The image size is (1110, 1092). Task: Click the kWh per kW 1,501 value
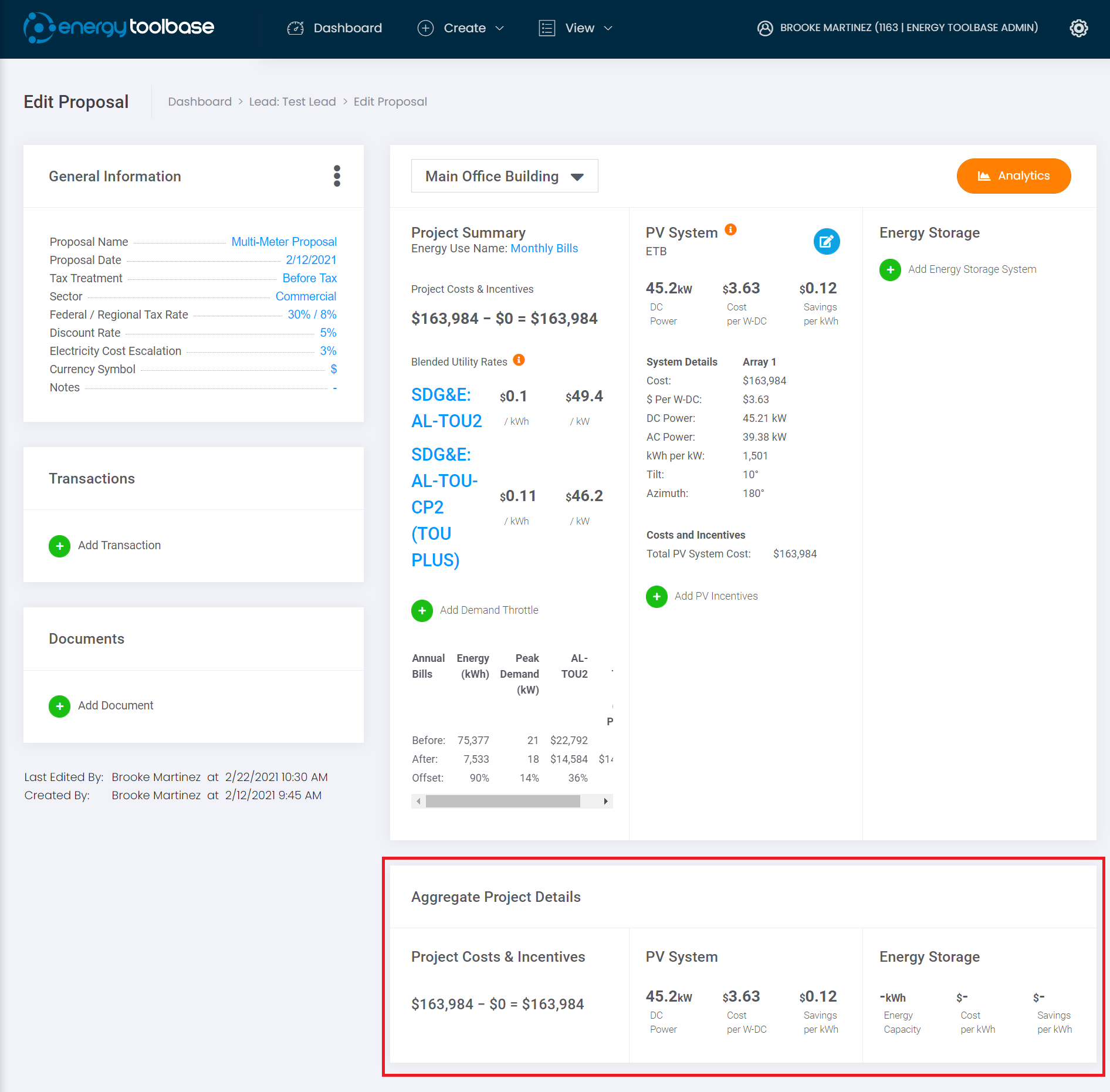(755, 456)
